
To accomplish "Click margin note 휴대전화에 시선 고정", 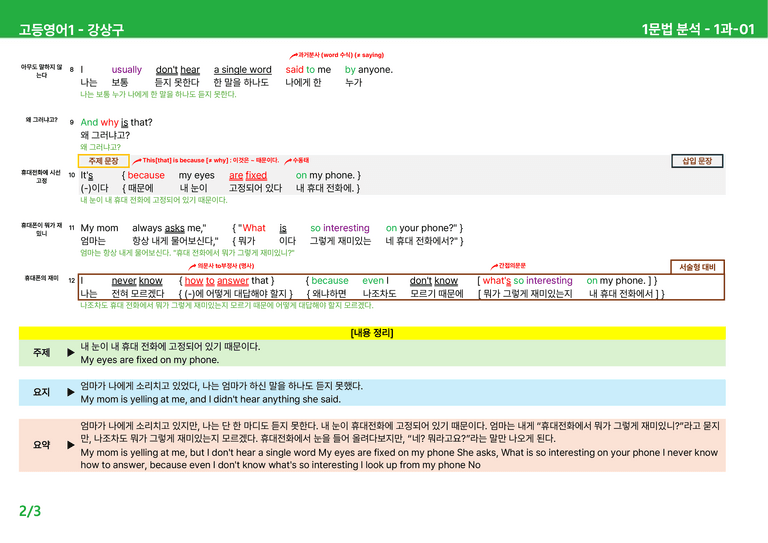I will click(41, 177).
